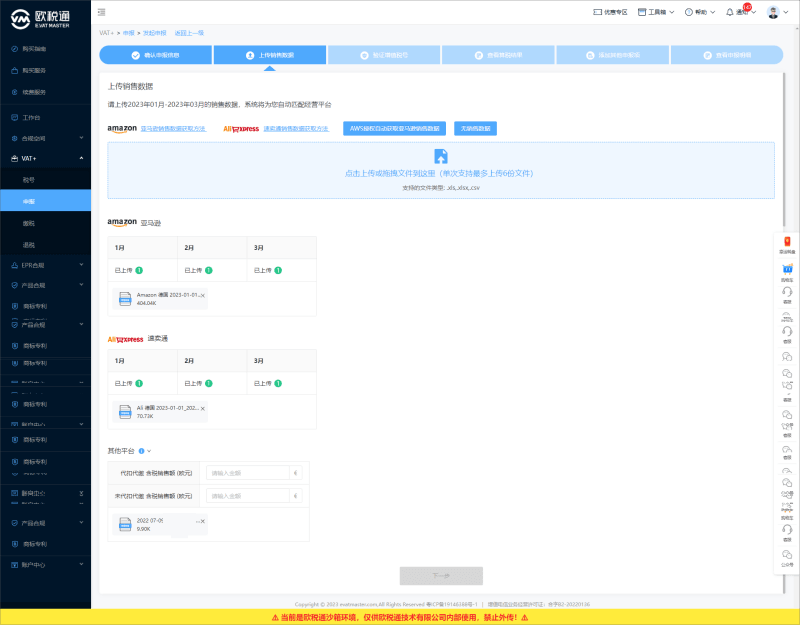Open the red envelope icon in floating panel

point(787,241)
